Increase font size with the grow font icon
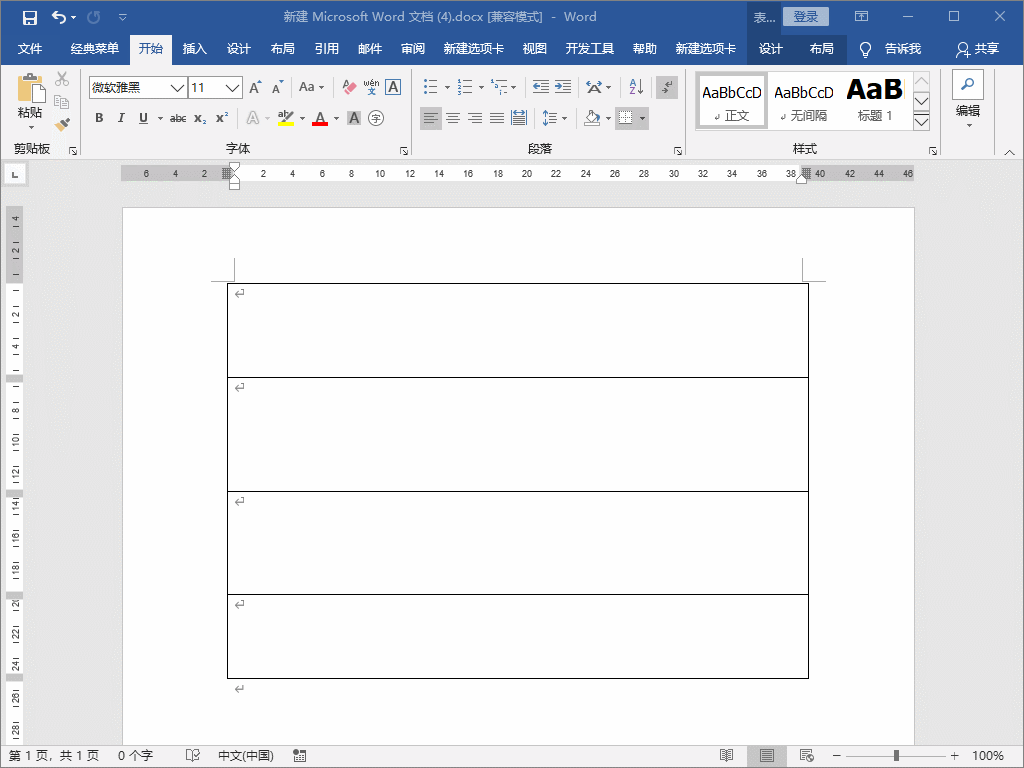1024x768 pixels. [255, 87]
